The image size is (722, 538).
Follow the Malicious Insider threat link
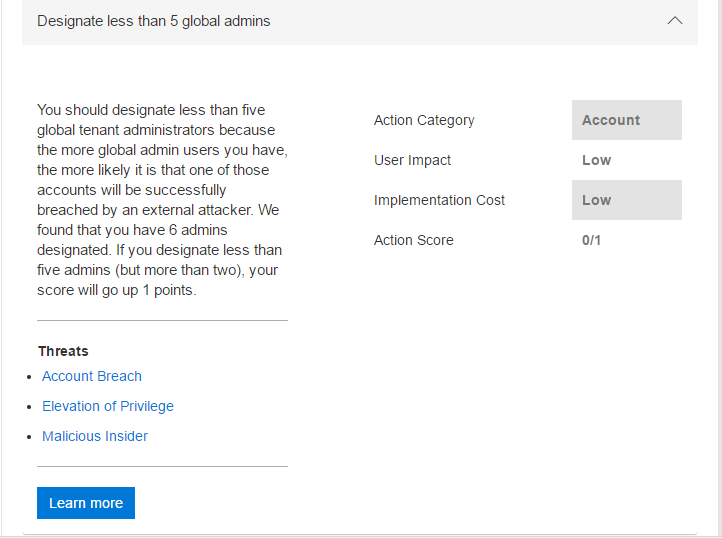95,436
